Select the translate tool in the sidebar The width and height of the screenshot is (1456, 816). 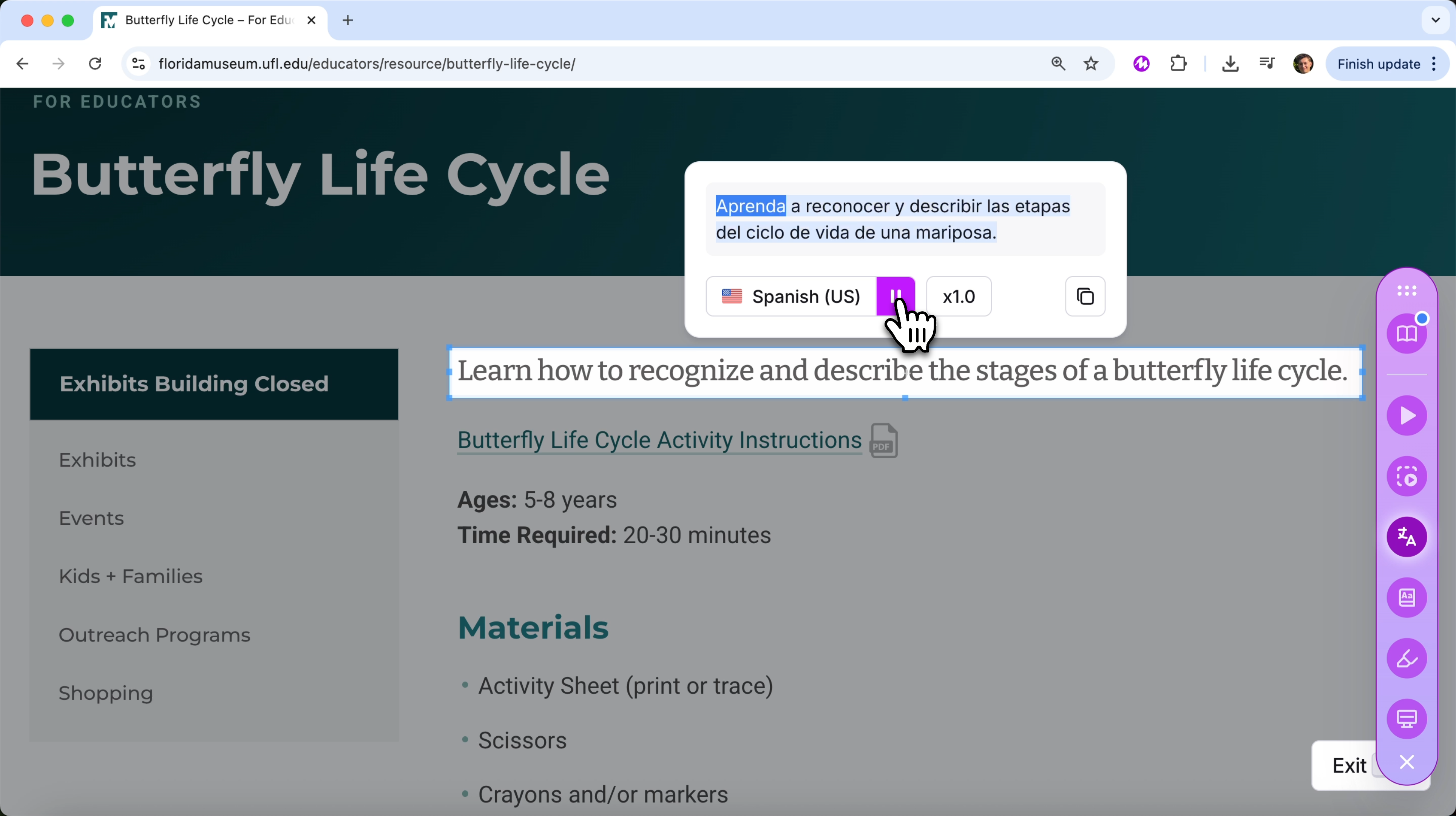click(1407, 537)
